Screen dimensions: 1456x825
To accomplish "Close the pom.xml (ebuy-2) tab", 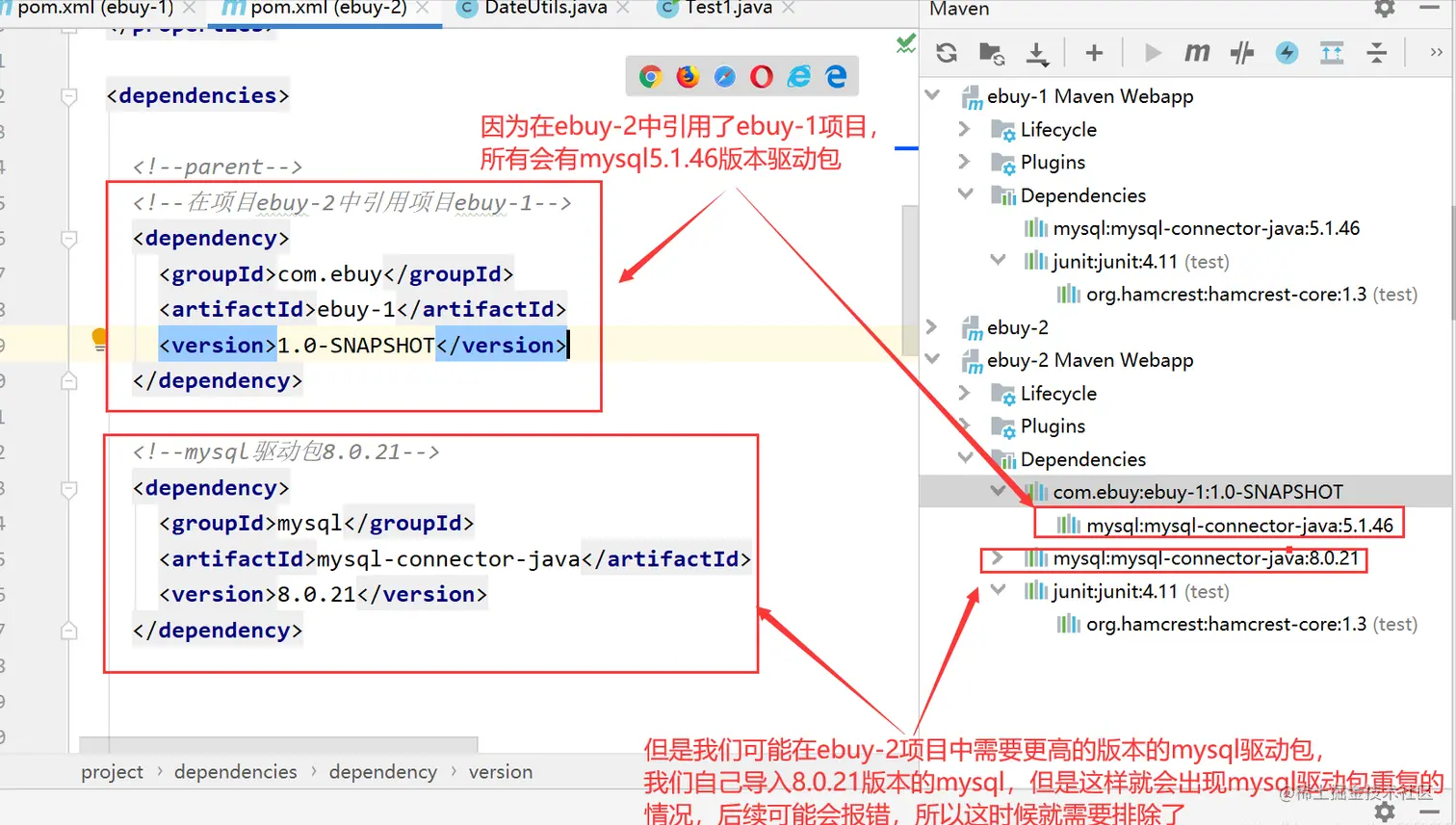I will (422, 9).
